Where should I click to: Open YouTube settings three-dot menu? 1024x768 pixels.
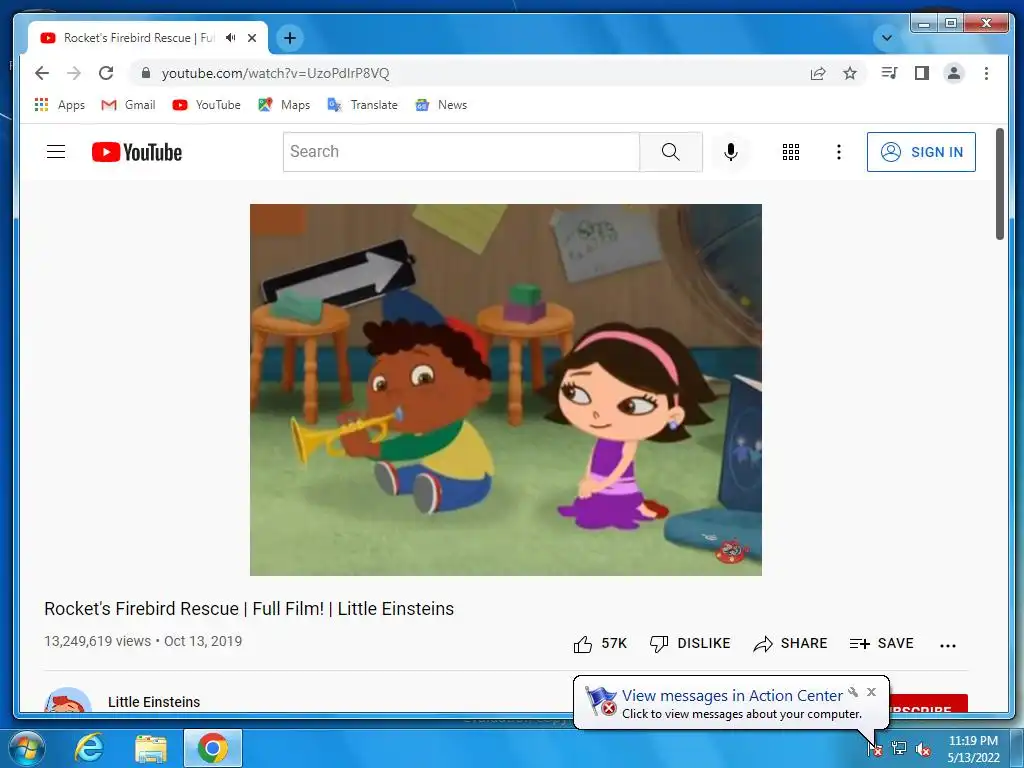839,152
